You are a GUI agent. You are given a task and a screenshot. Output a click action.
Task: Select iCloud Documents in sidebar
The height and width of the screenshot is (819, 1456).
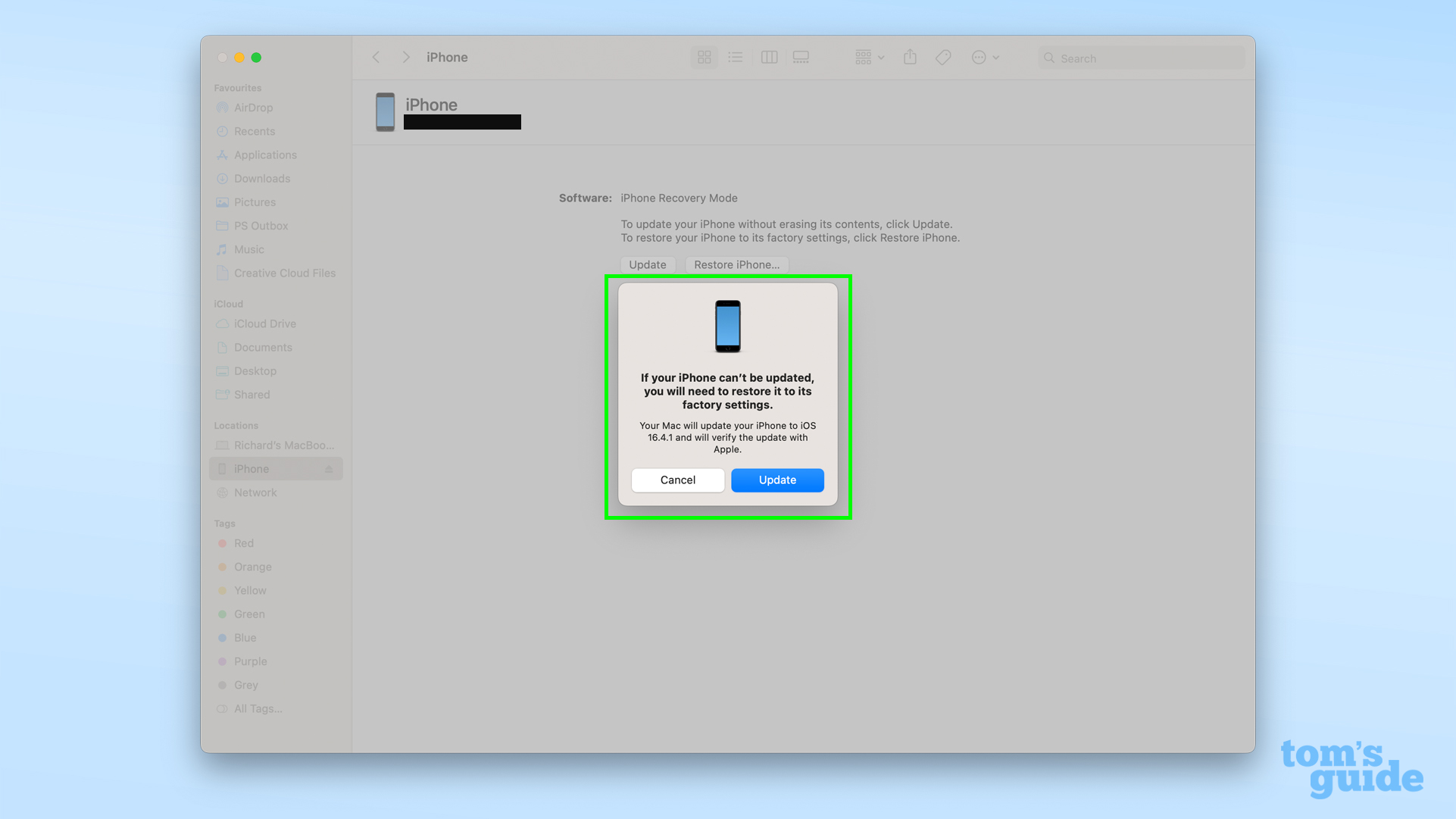click(262, 347)
